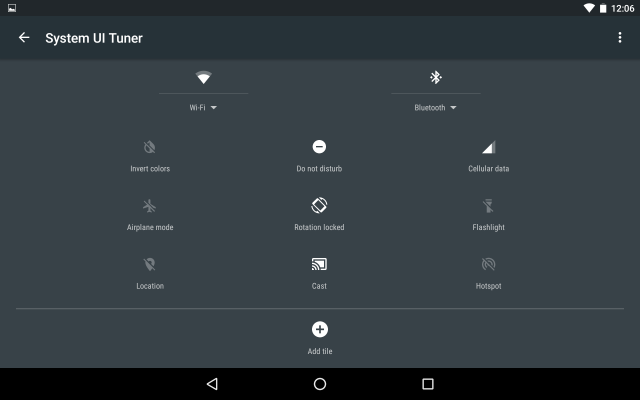Click the Add tile label
Viewport: 640px width, 400px height.
(x=320, y=351)
